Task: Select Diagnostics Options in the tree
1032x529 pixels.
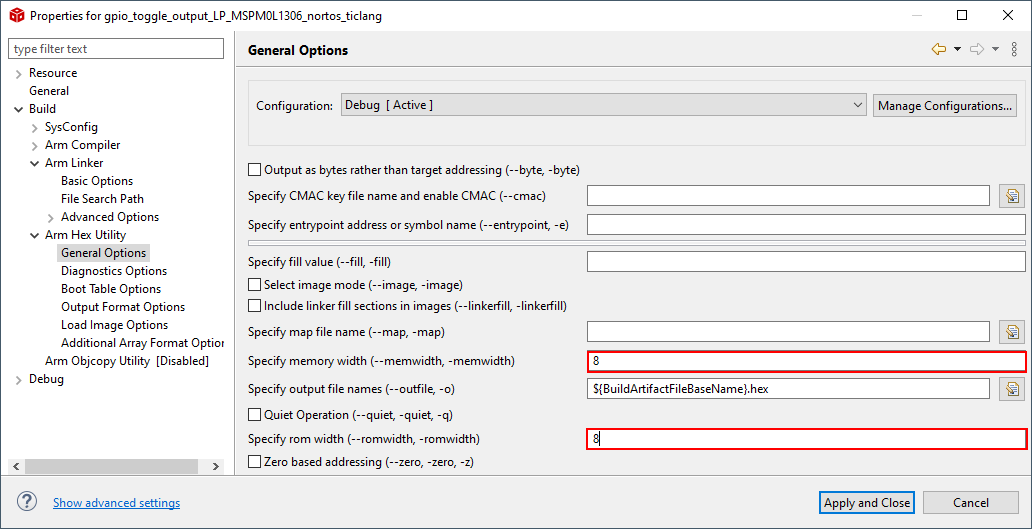Action: [x=113, y=271]
